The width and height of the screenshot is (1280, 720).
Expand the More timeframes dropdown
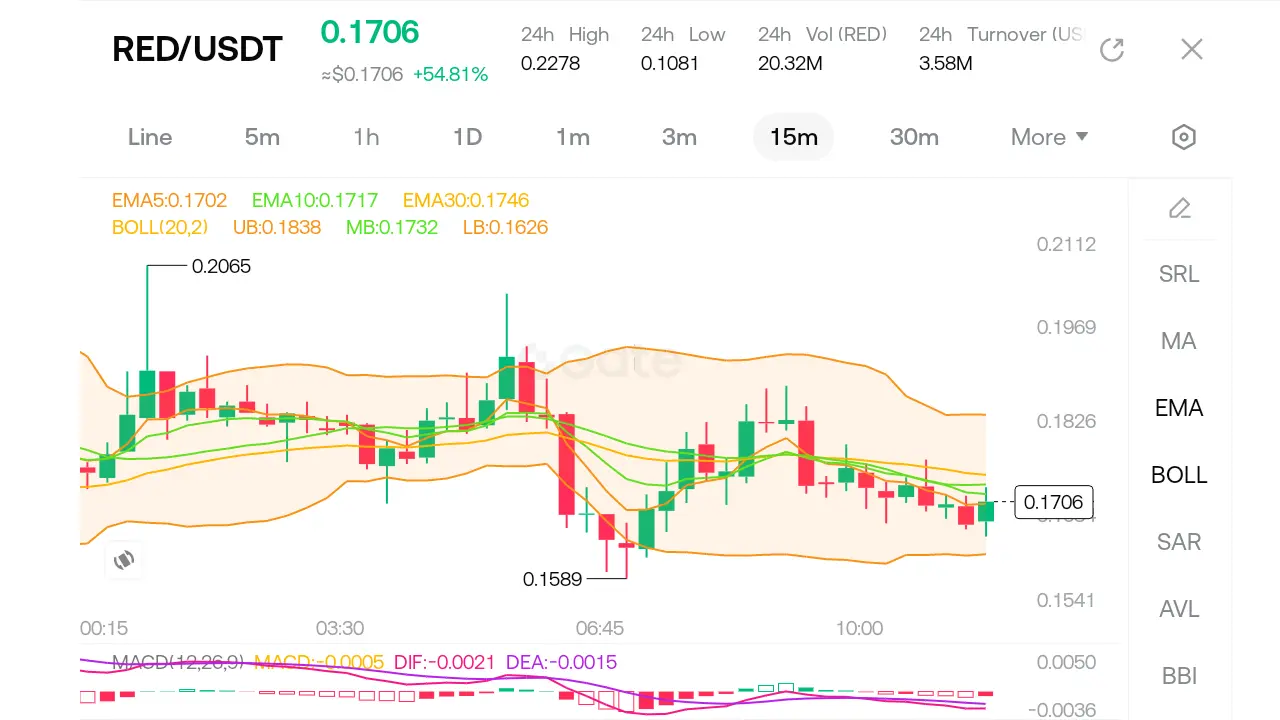coord(1049,137)
